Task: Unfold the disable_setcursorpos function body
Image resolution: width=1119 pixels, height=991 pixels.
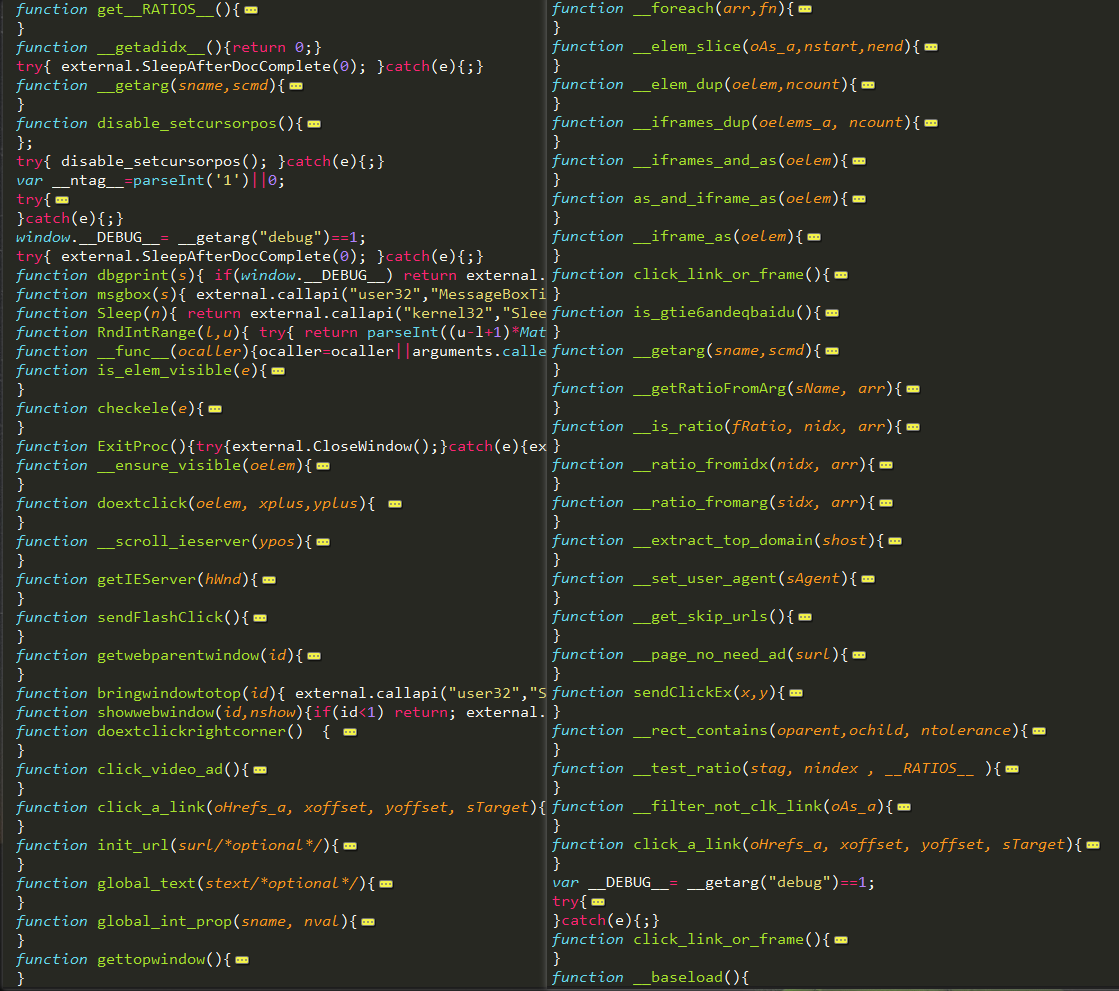Action: pos(314,124)
